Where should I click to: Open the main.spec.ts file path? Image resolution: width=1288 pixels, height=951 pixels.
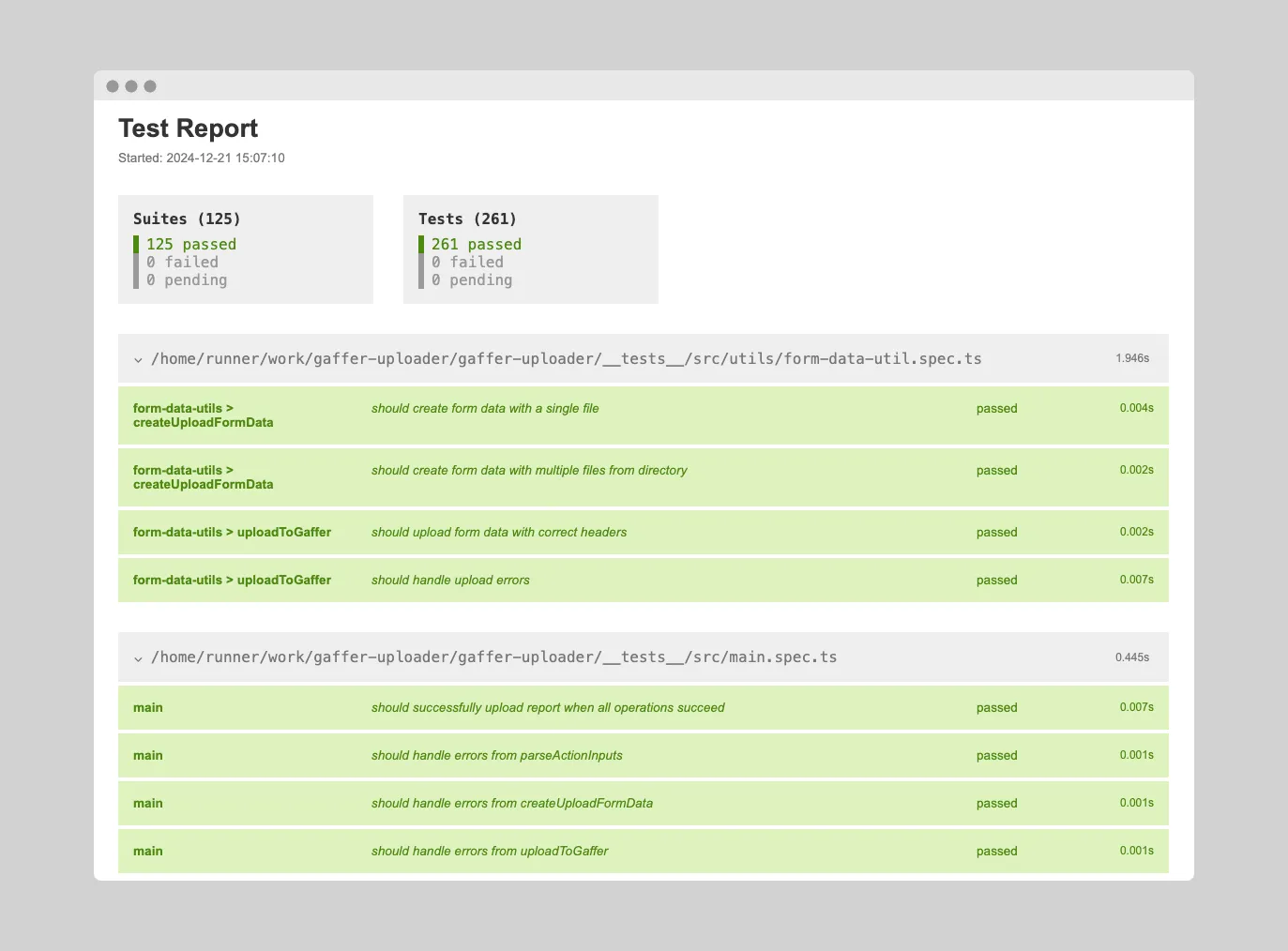[x=494, y=657]
